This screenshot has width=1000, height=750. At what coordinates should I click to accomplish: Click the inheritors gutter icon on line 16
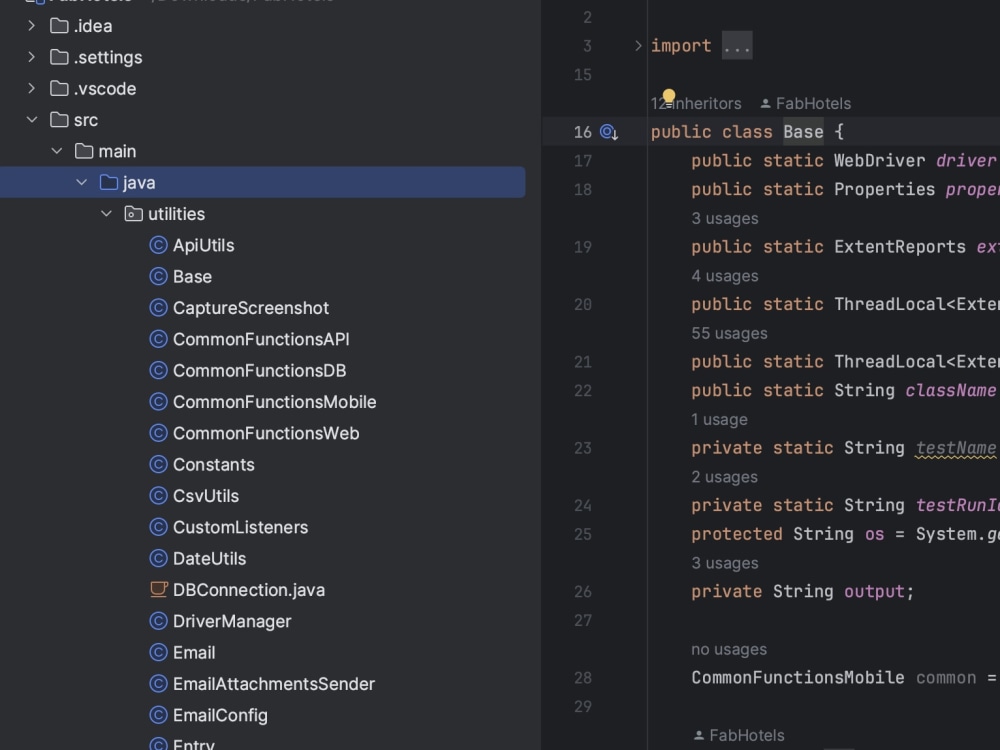click(609, 131)
